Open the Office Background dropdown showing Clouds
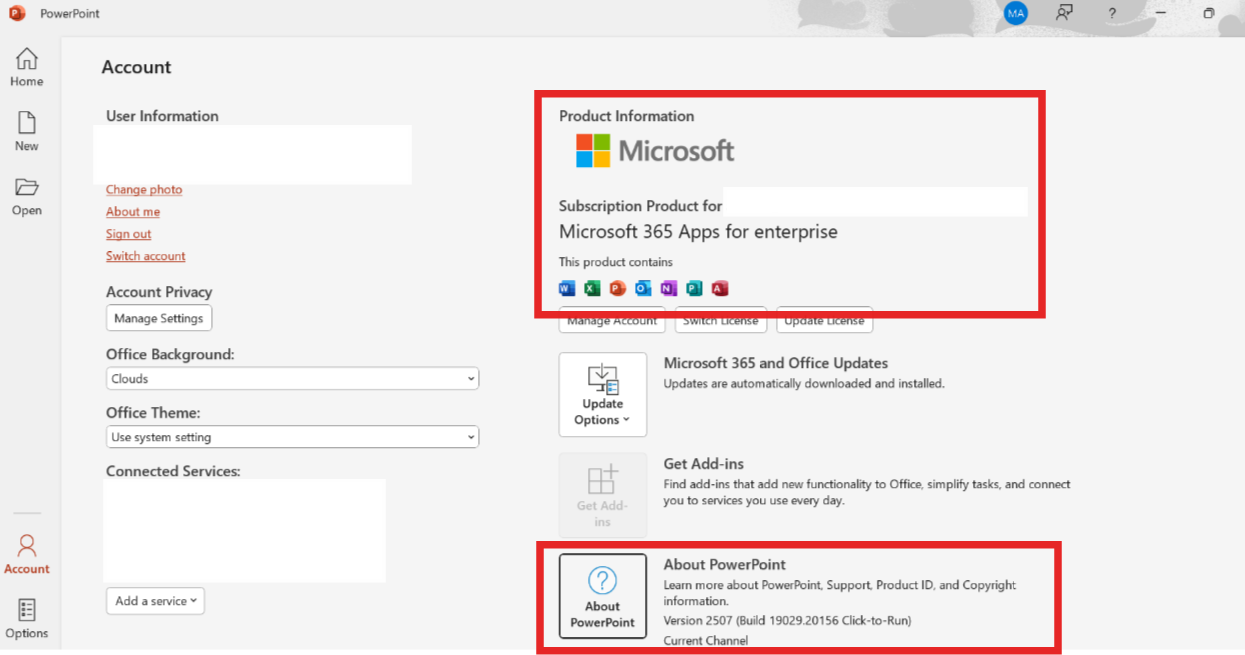1245x655 pixels. [292, 379]
